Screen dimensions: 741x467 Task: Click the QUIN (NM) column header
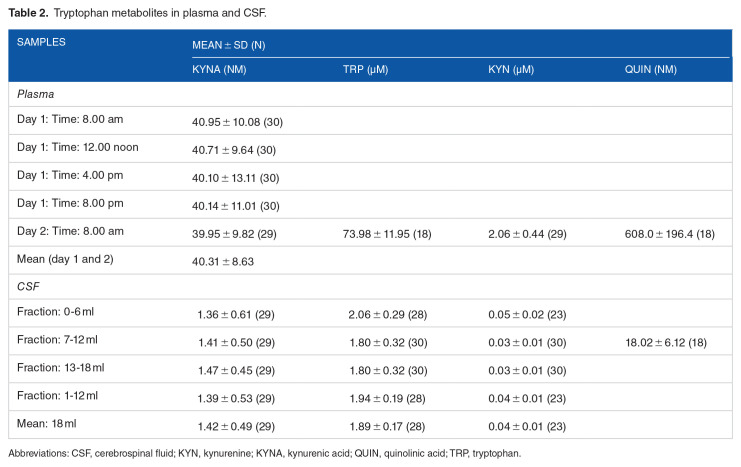point(649,69)
